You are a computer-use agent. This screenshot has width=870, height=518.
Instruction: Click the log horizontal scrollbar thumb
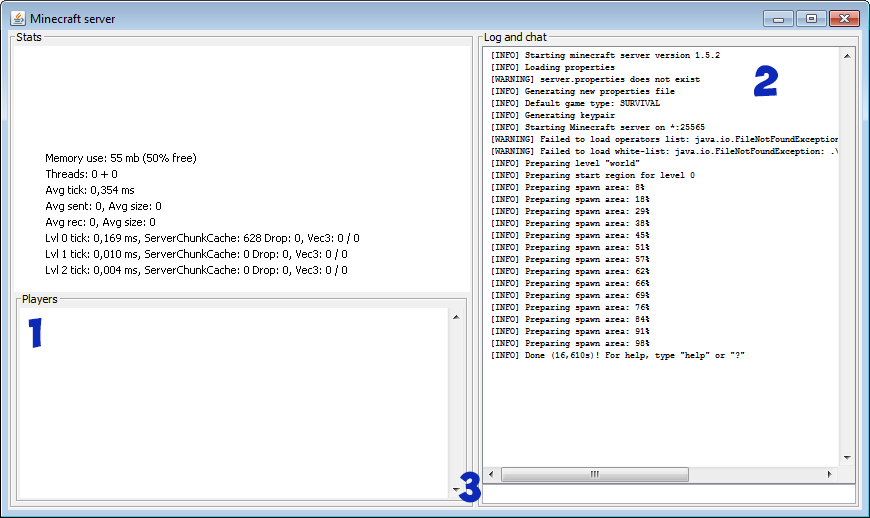[595, 474]
